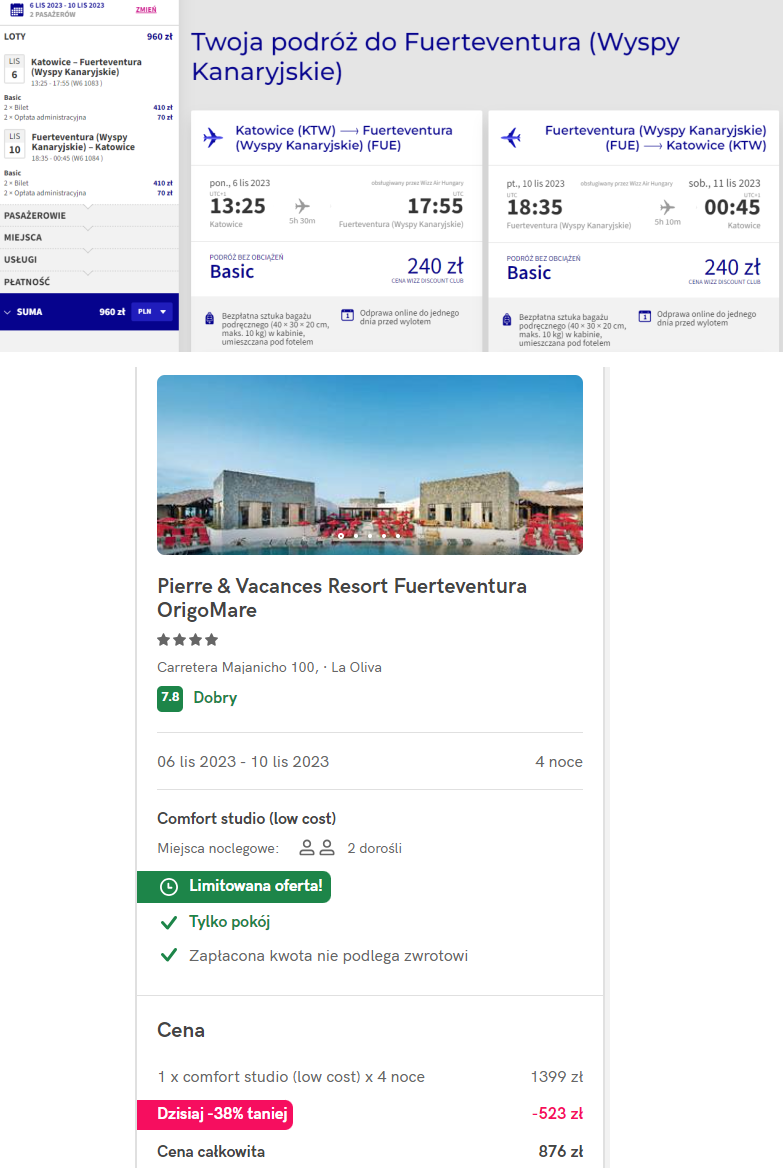Click the hotel resort photo

click(x=369, y=464)
